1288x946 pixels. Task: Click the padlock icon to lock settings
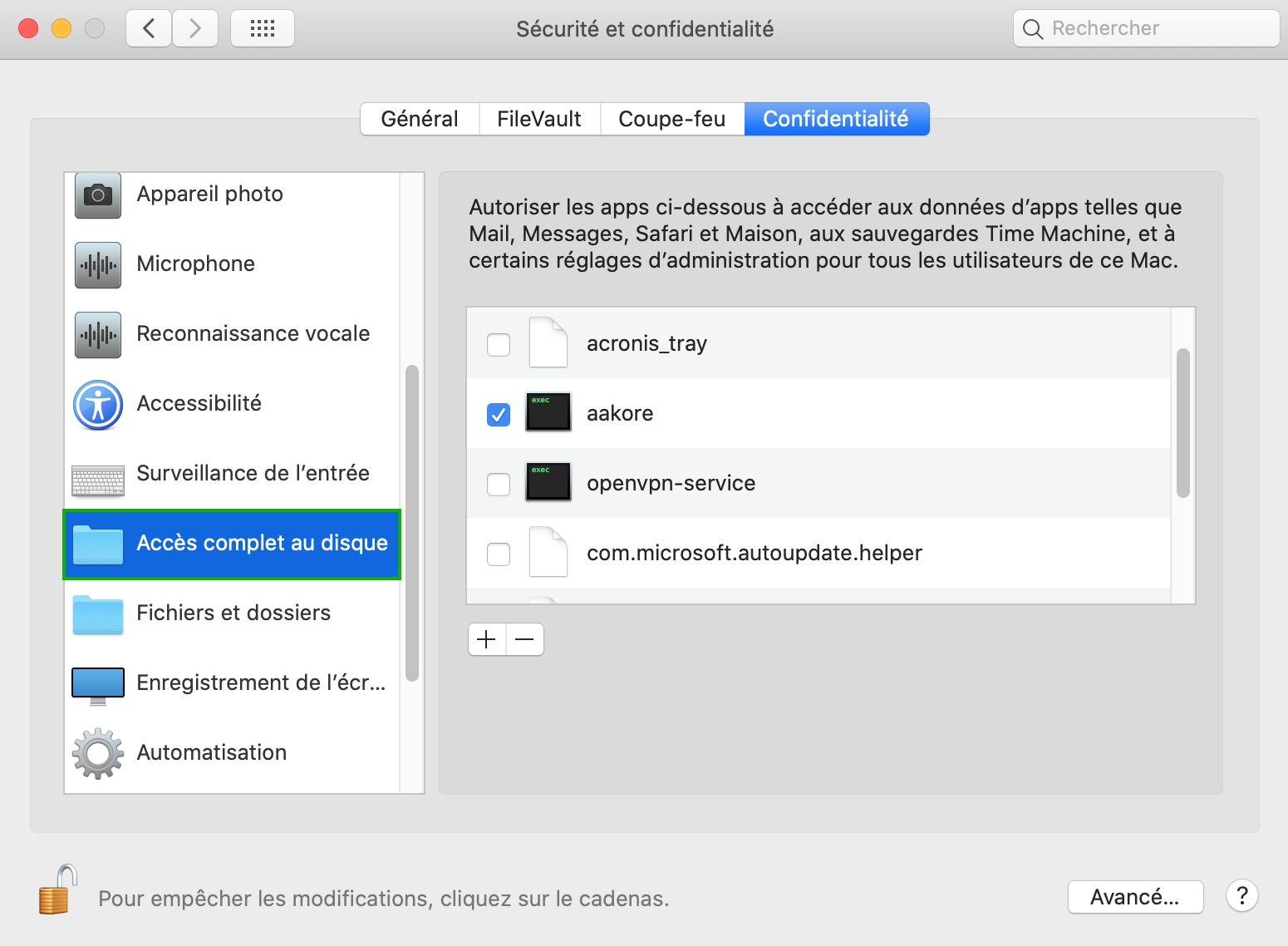pyautogui.click(x=58, y=889)
